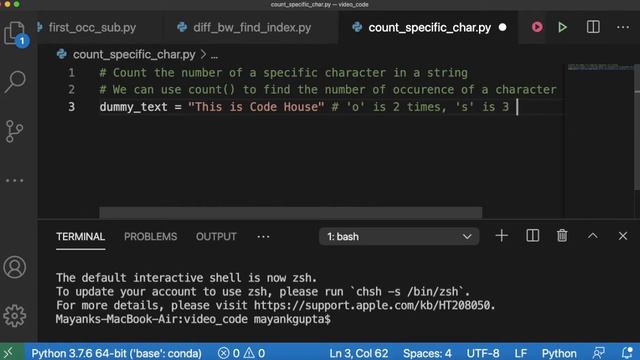Switch to first_occ_sub.py tab
Viewport: 640px width, 360px height.
click(92, 27)
